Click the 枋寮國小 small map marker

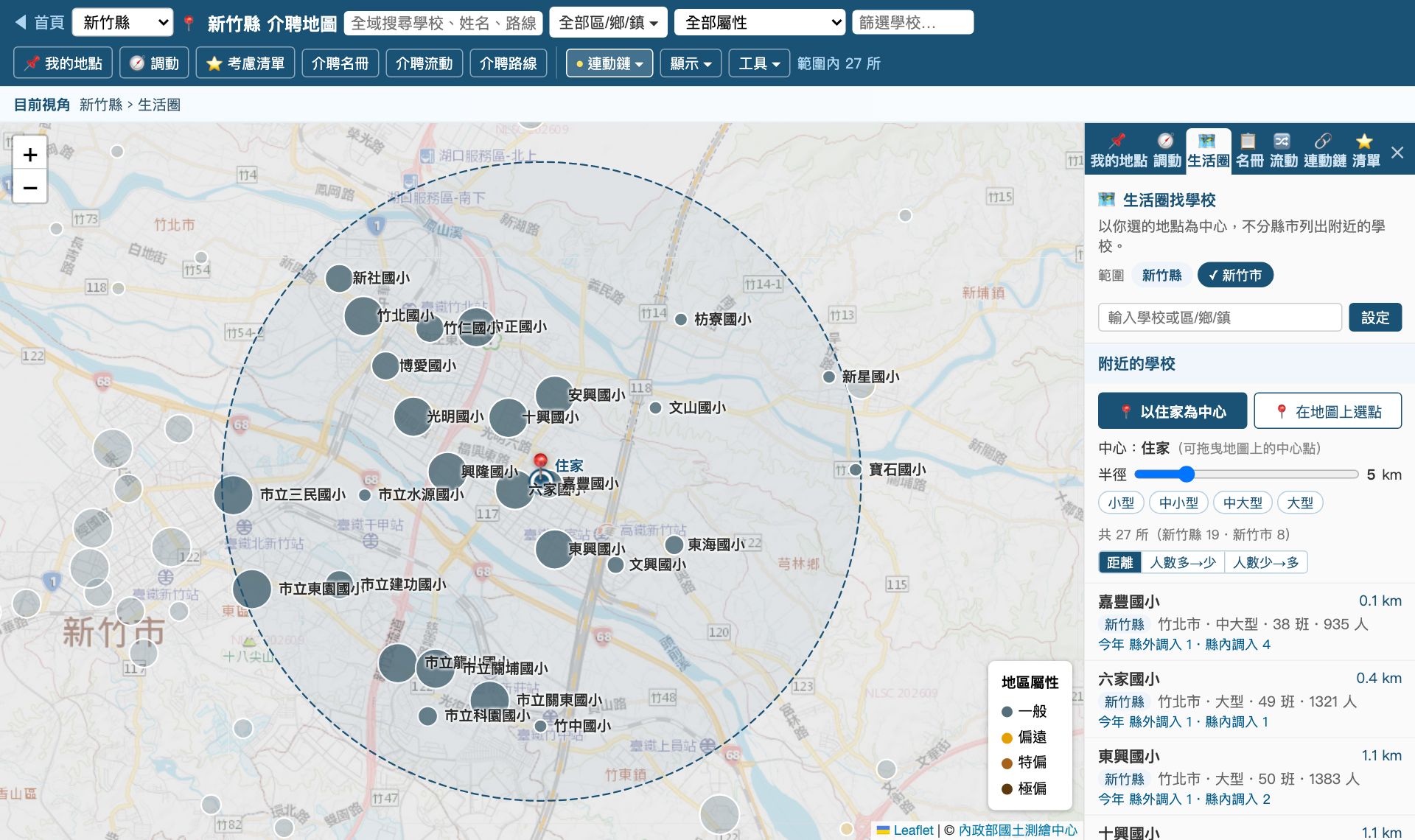tap(681, 320)
